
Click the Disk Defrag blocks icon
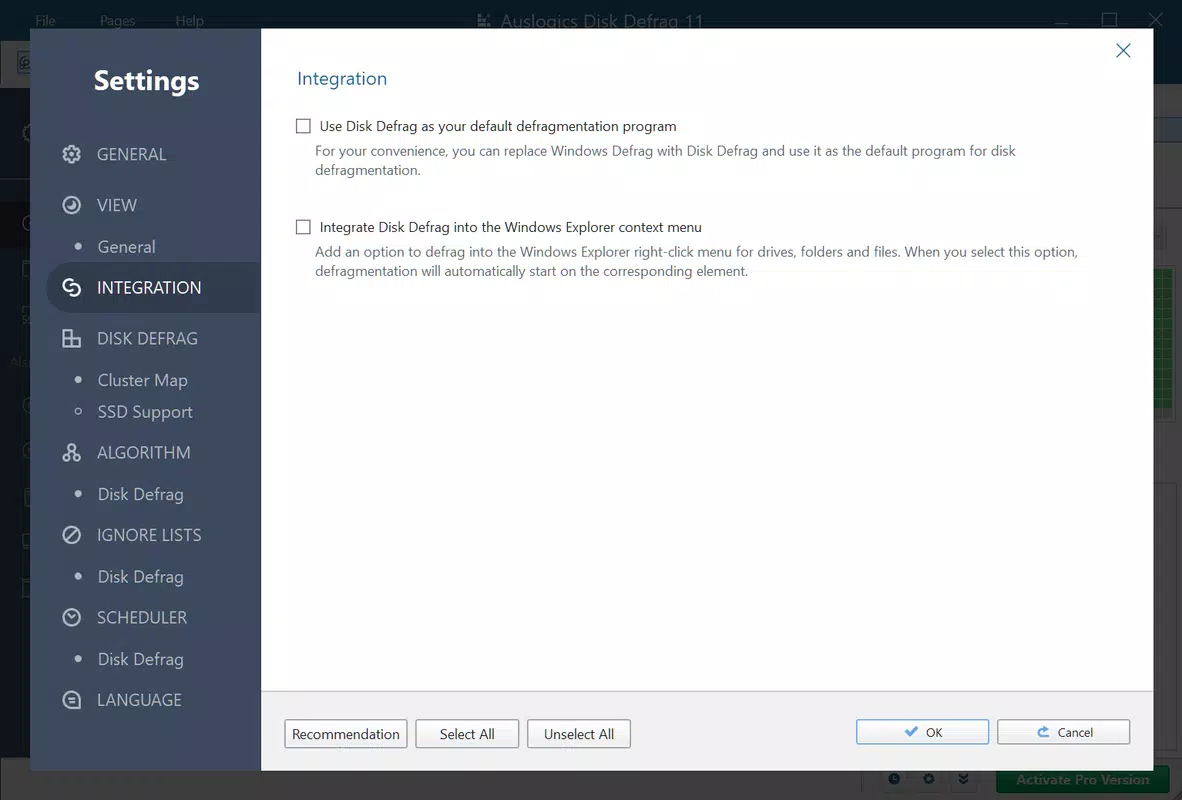tap(72, 339)
